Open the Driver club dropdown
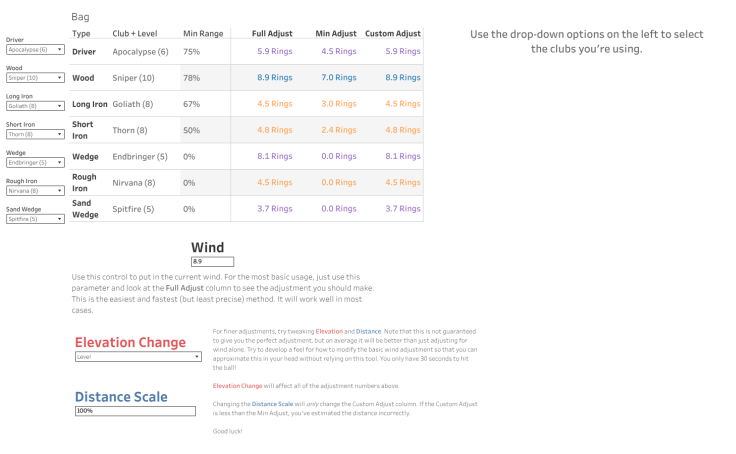Viewport: 736px width, 454px height. click(35, 49)
